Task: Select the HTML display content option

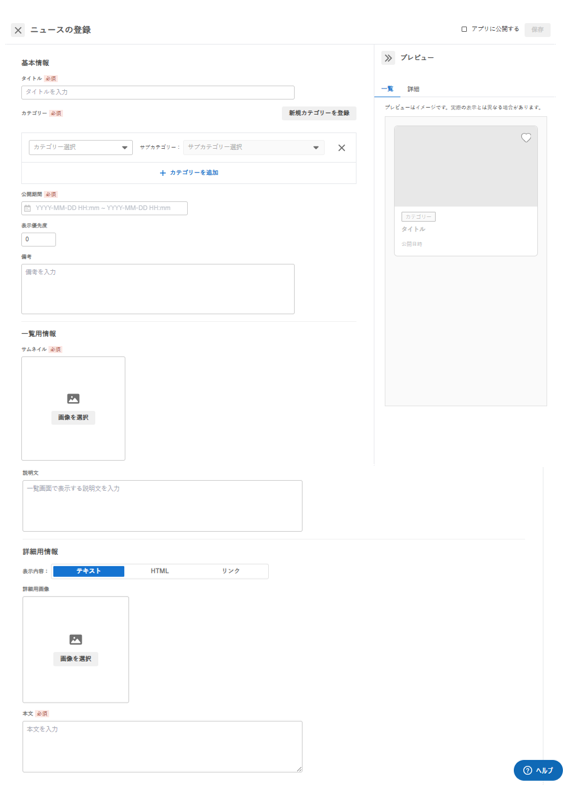Action: coord(159,571)
